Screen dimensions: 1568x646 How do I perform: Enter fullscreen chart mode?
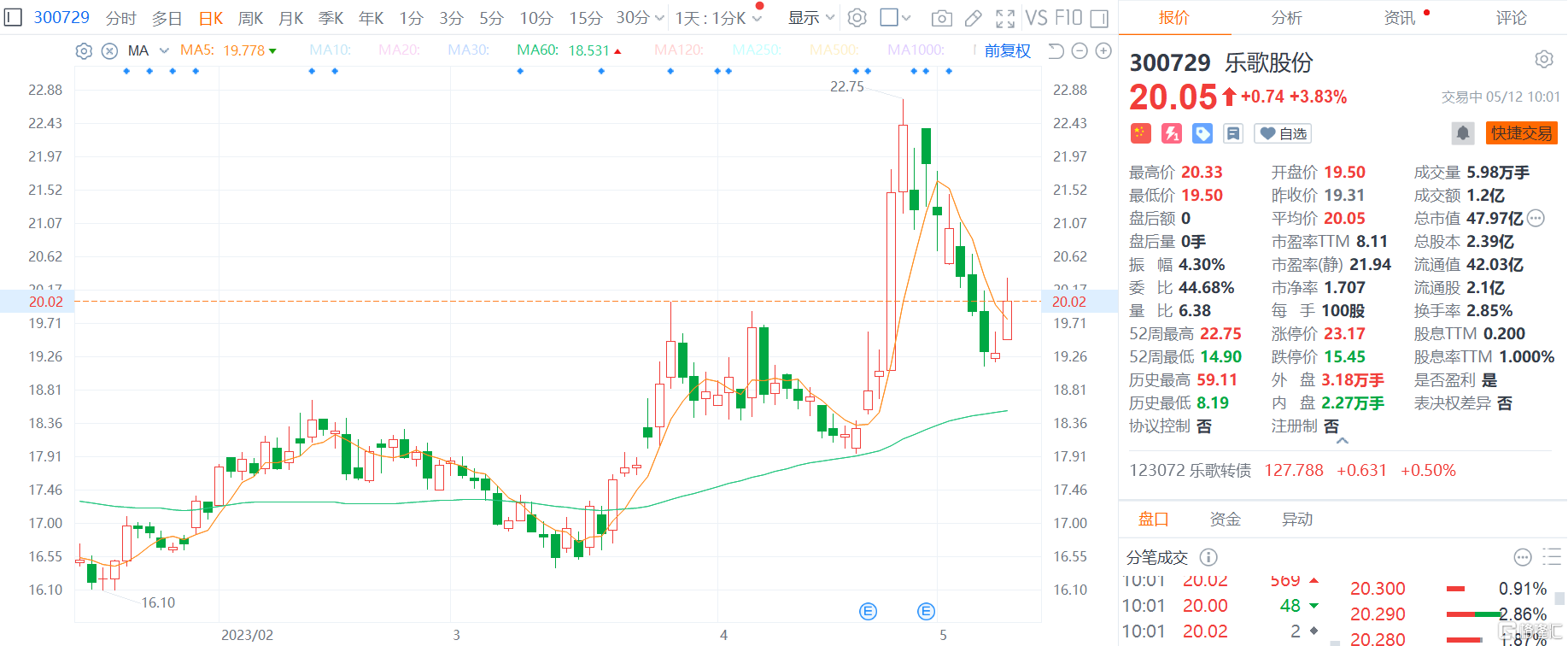(1005, 18)
